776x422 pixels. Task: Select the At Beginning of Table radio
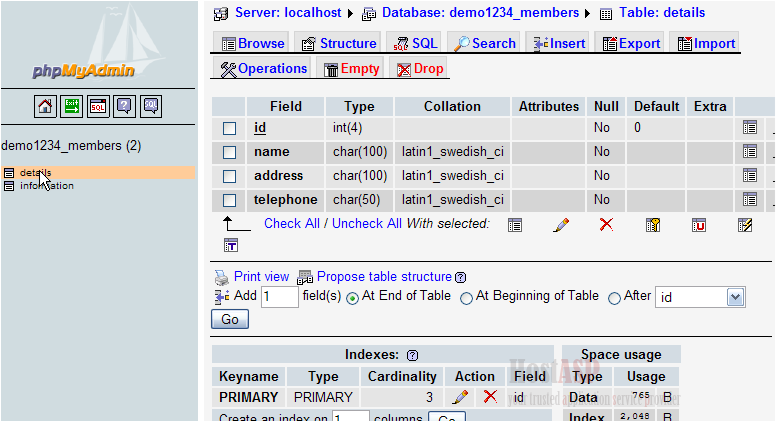coord(466,298)
